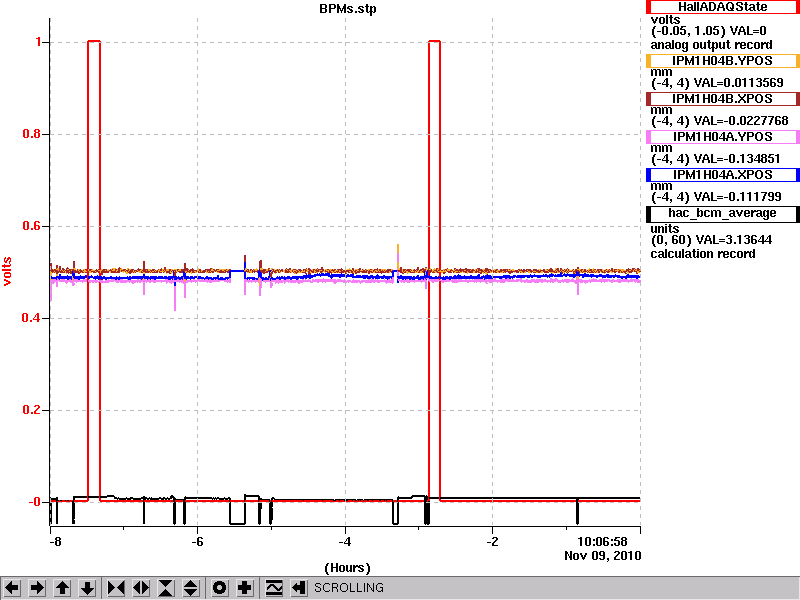Pan the plot down with the down arrow

[88, 588]
